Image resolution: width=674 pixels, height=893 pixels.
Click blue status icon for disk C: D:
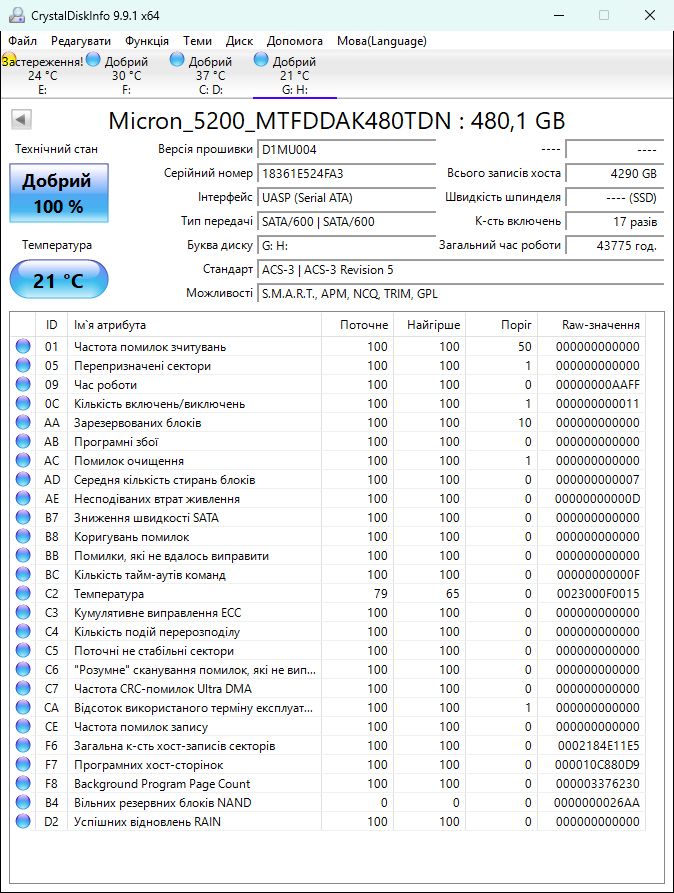tap(177, 59)
